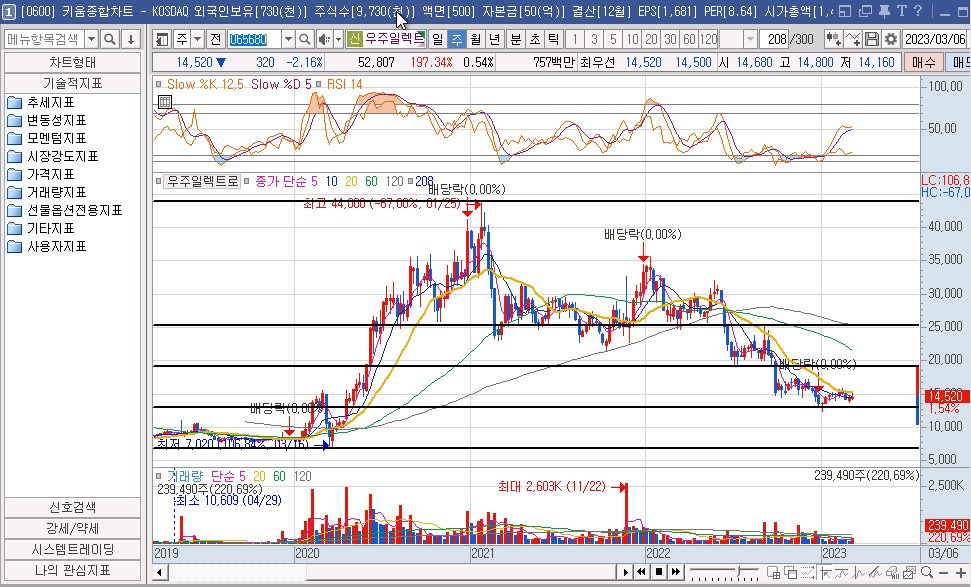
Task: Click the minus zoom-out icon
Action: coord(943,572)
